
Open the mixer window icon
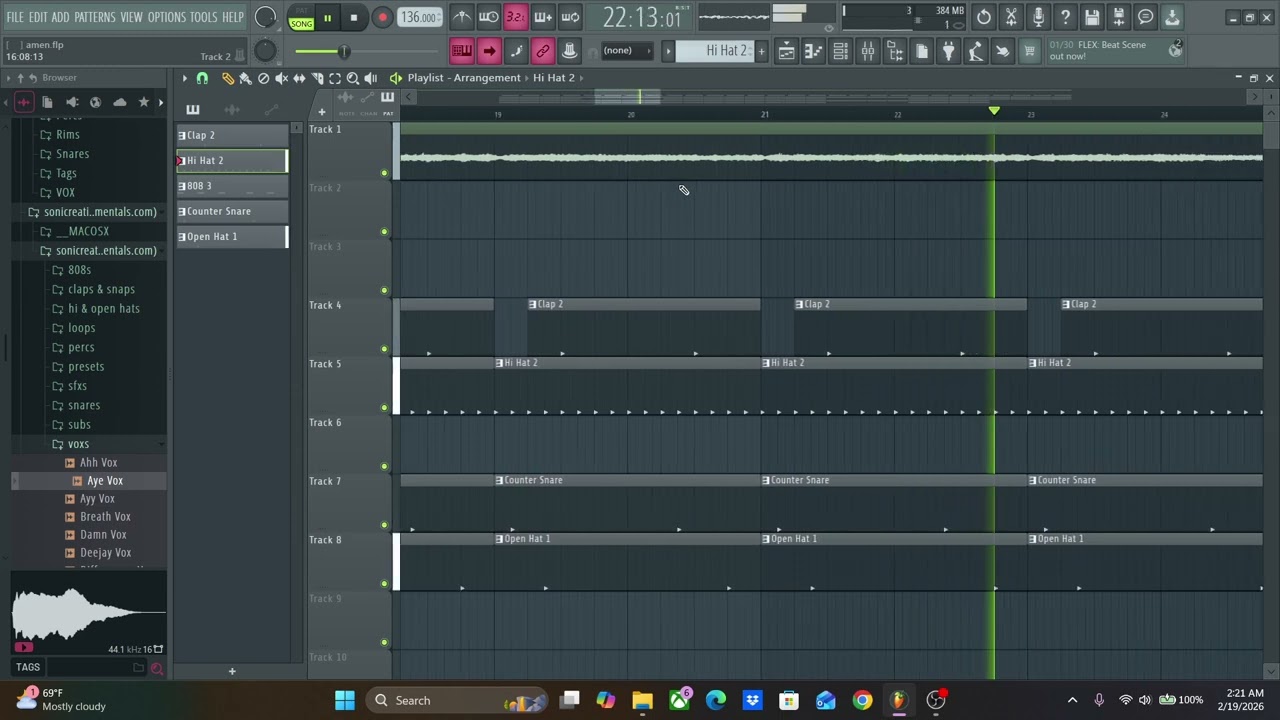pos(868,51)
